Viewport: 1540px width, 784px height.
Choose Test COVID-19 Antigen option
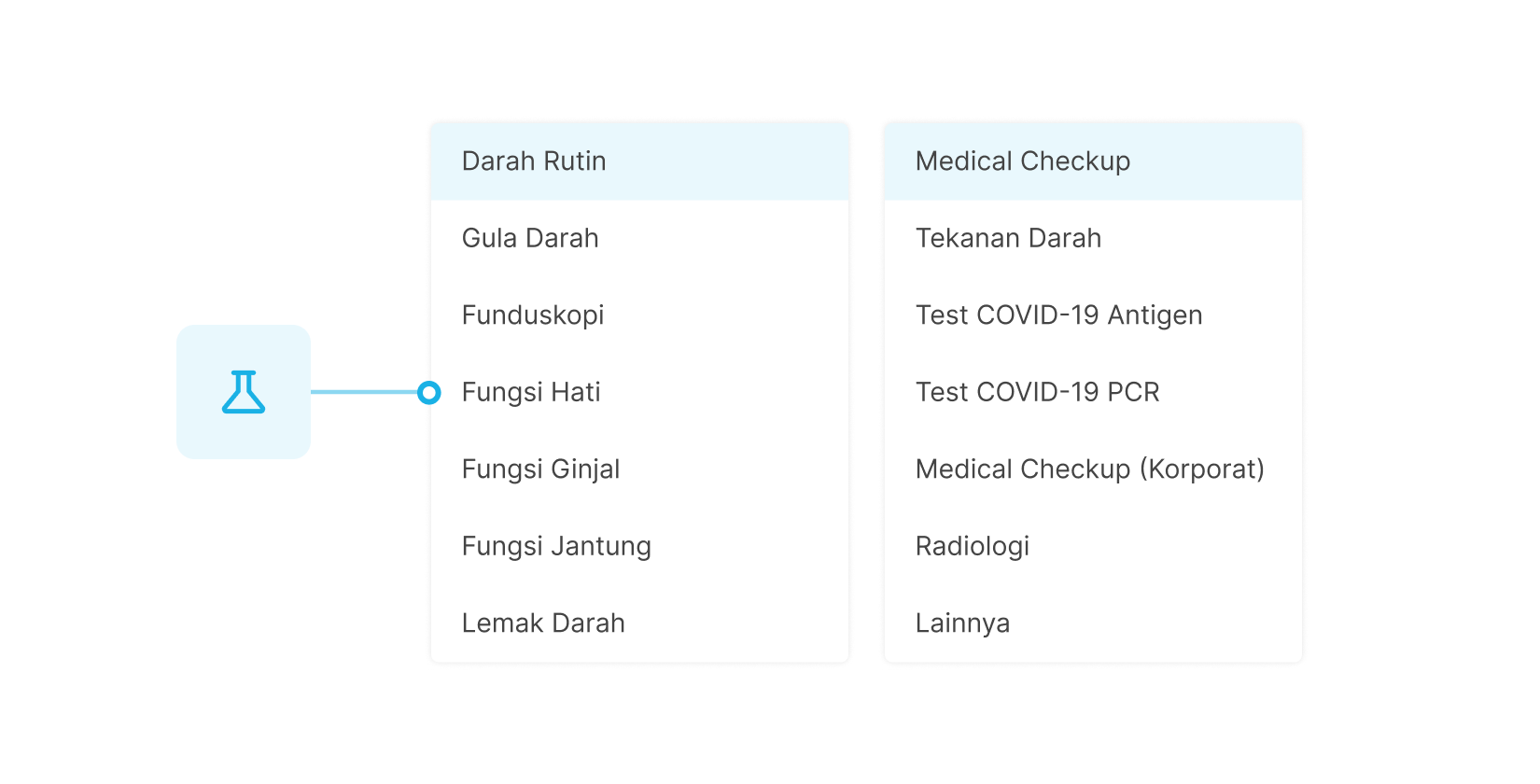pos(1058,315)
